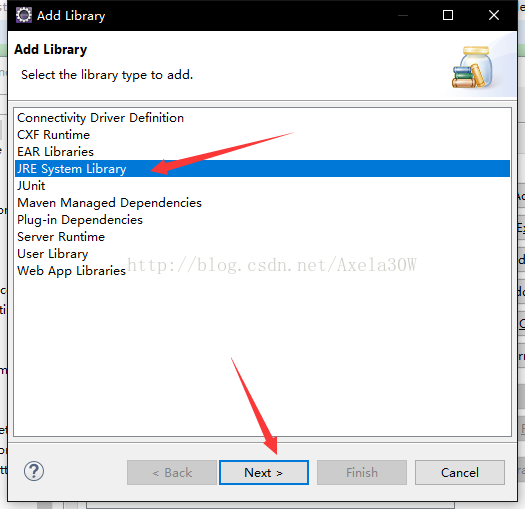This screenshot has width=525, height=509.
Task: Maximize the Add Library dialog
Action: click(x=448, y=15)
